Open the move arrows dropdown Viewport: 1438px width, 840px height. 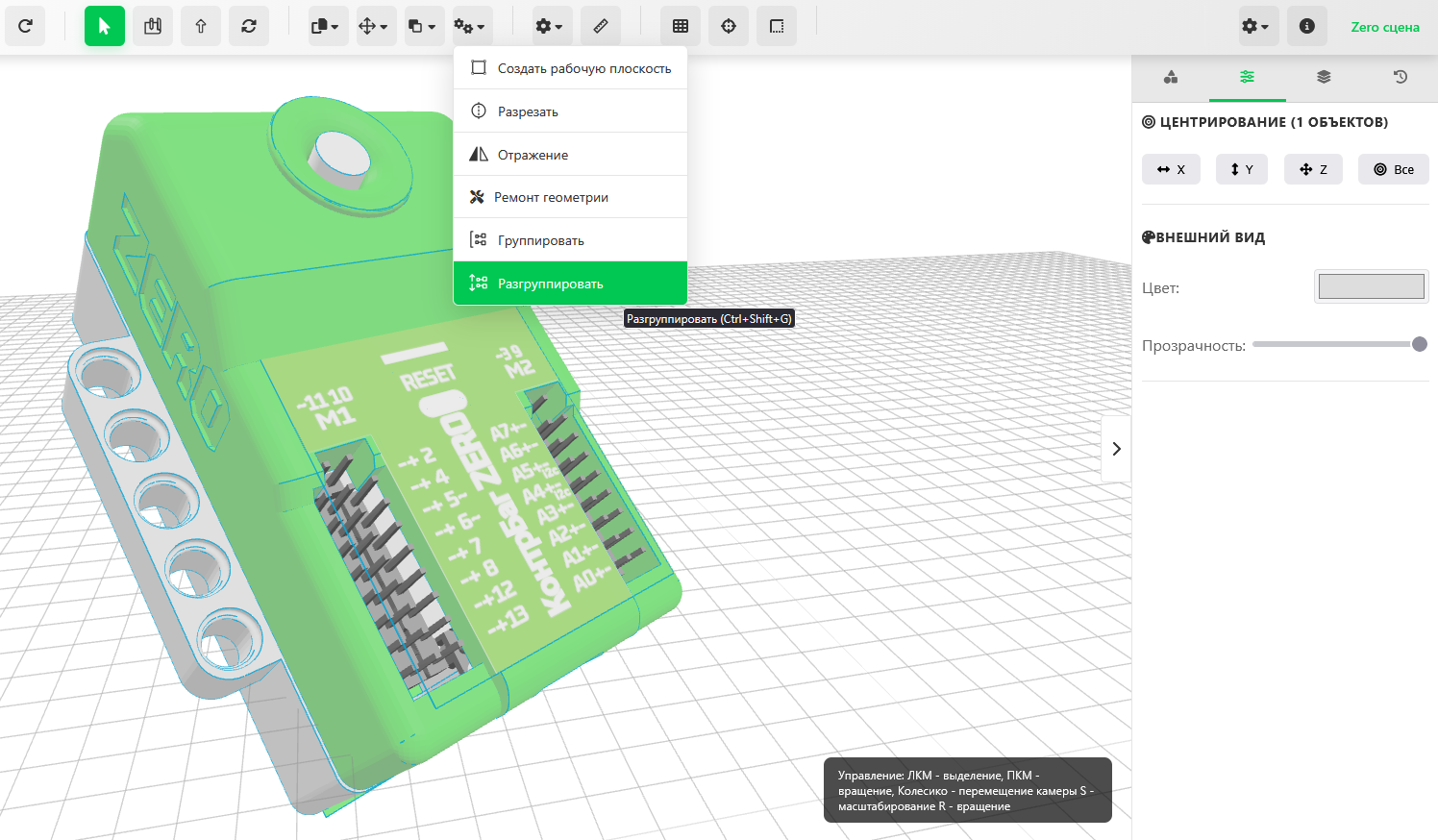point(373,26)
